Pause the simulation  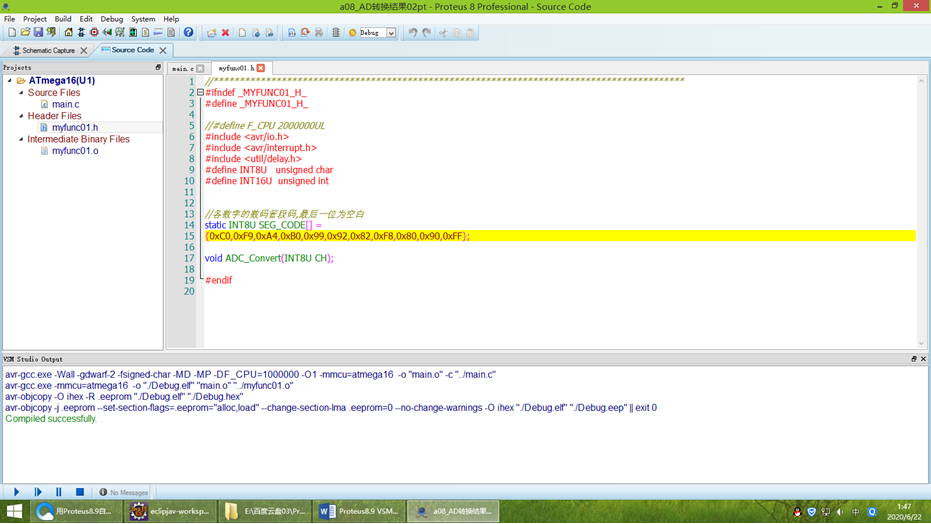tap(58, 492)
